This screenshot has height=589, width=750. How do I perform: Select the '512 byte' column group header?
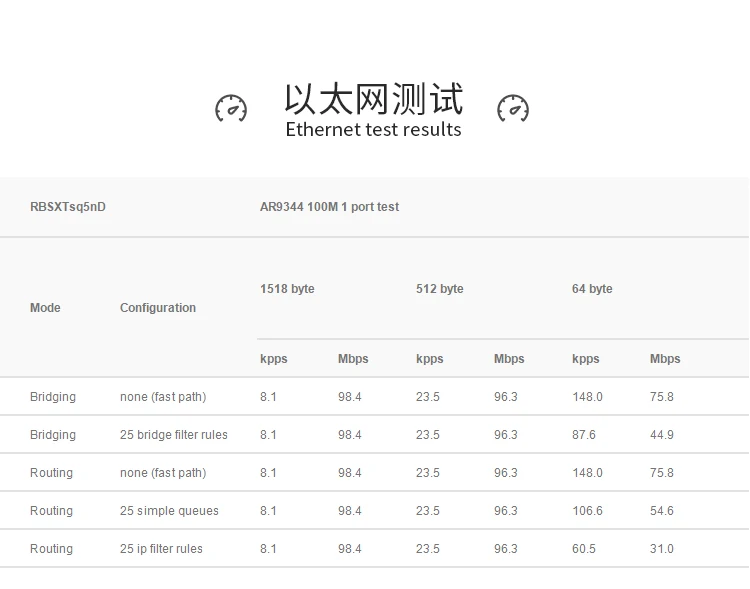pos(440,289)
